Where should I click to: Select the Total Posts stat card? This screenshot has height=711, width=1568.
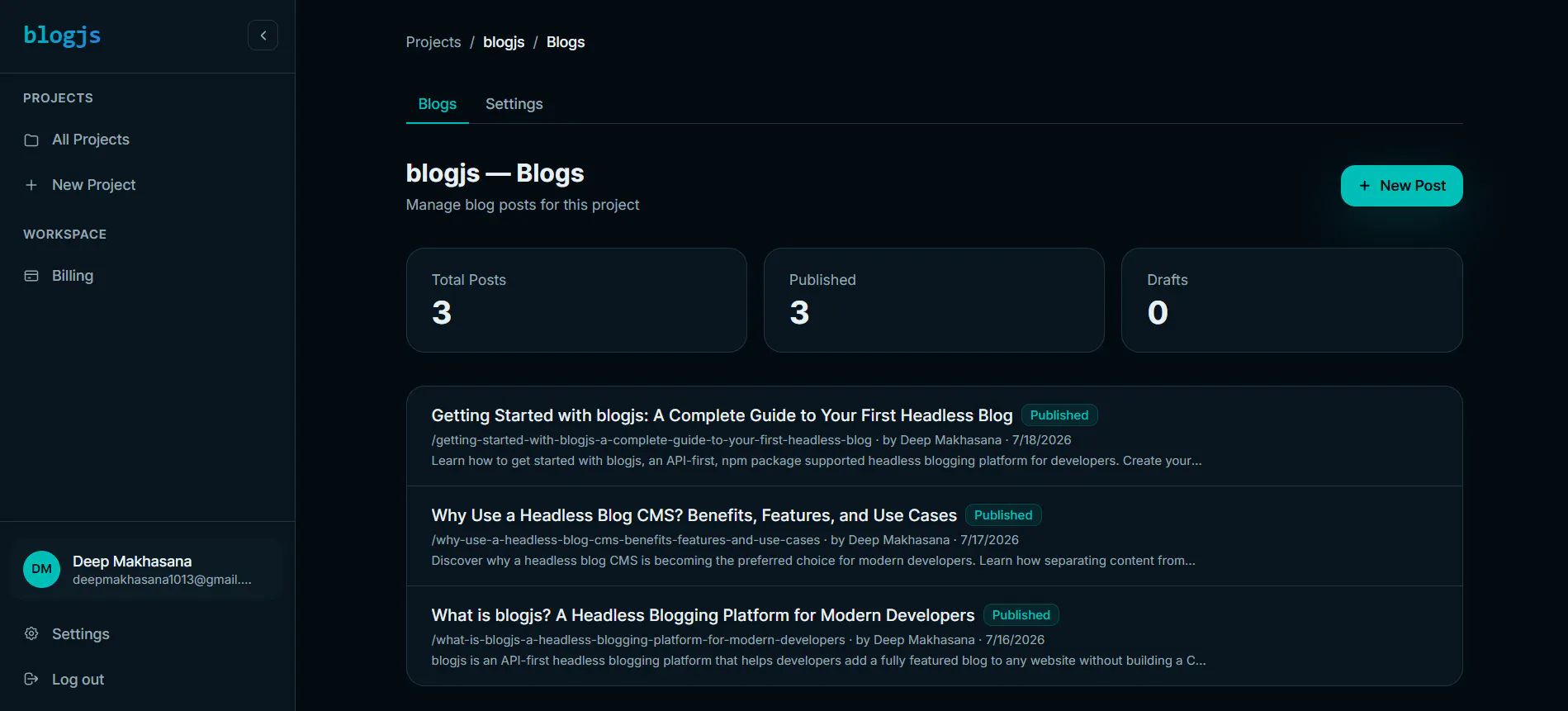(x=576, y=301)
